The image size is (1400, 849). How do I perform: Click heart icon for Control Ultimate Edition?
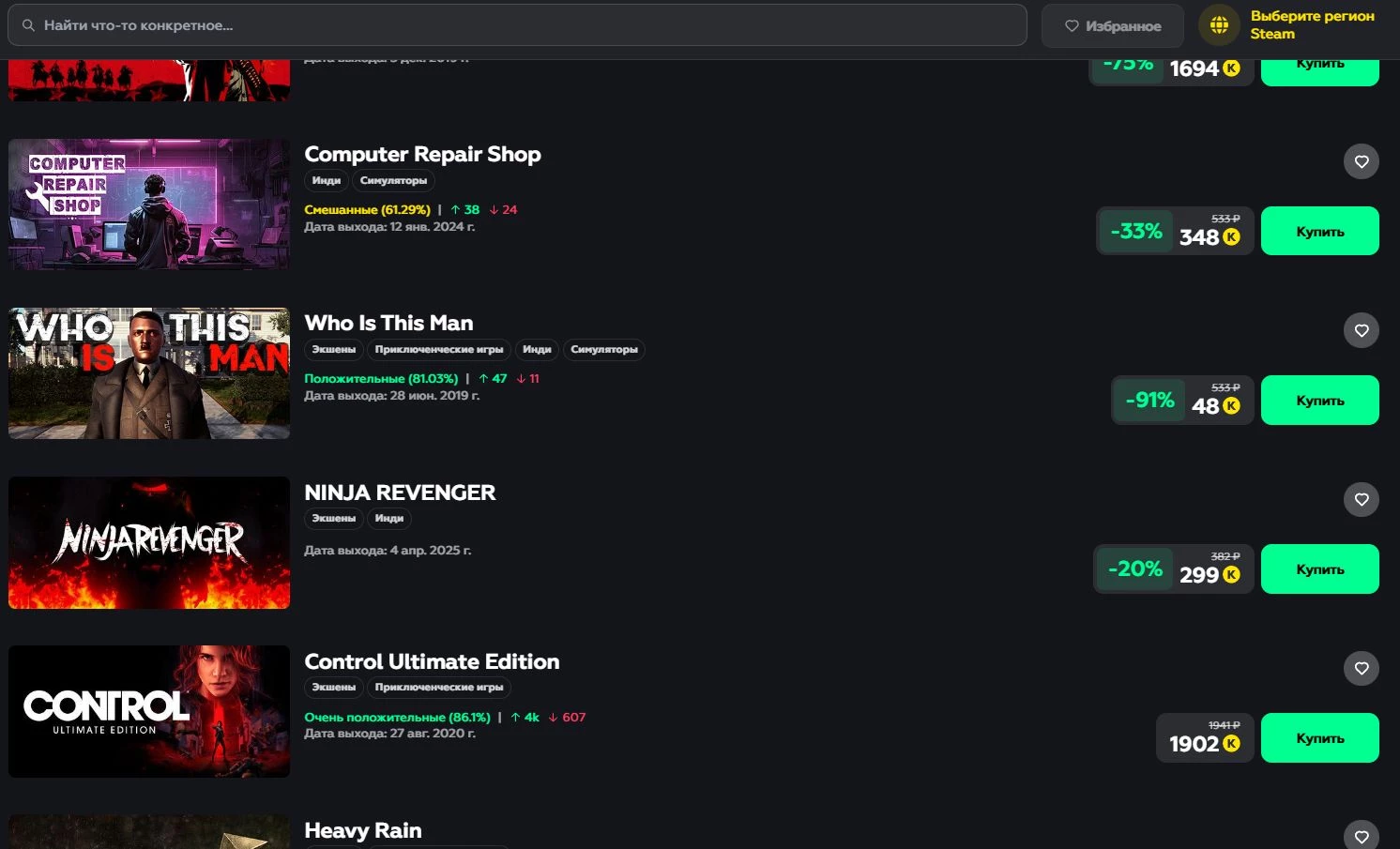1361,668
